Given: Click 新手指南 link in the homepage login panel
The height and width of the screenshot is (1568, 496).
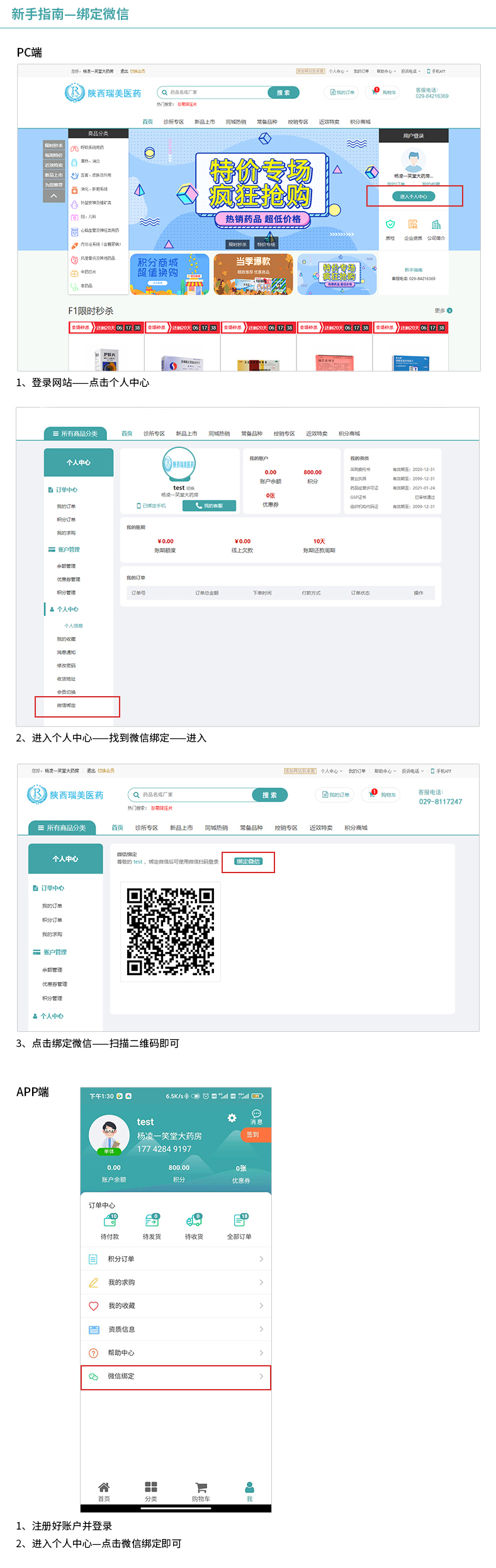Looking at the screenshot, I should click(414, 270).
